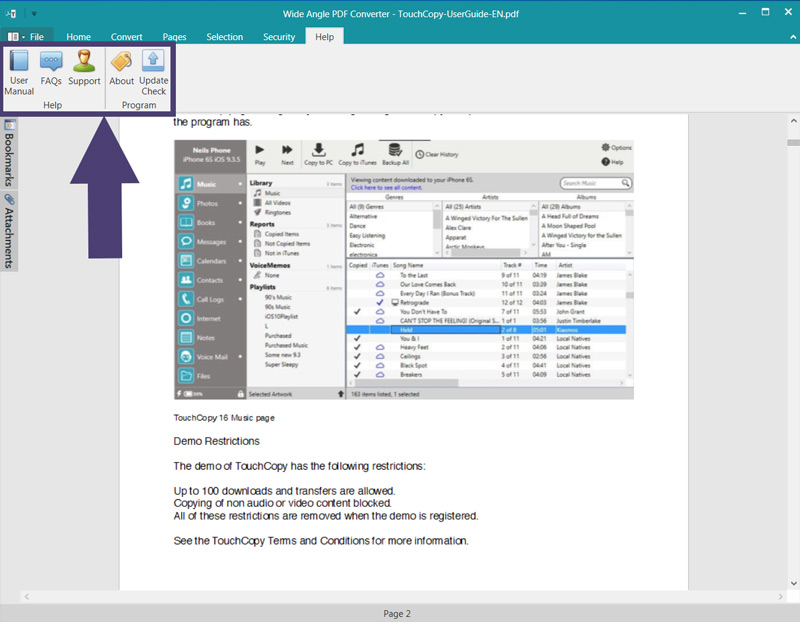Switch to the Home ribbon tab
Image resolution: width=800 pixels, height=622 pixels.
pyautogui.click(x=78, y=37)
